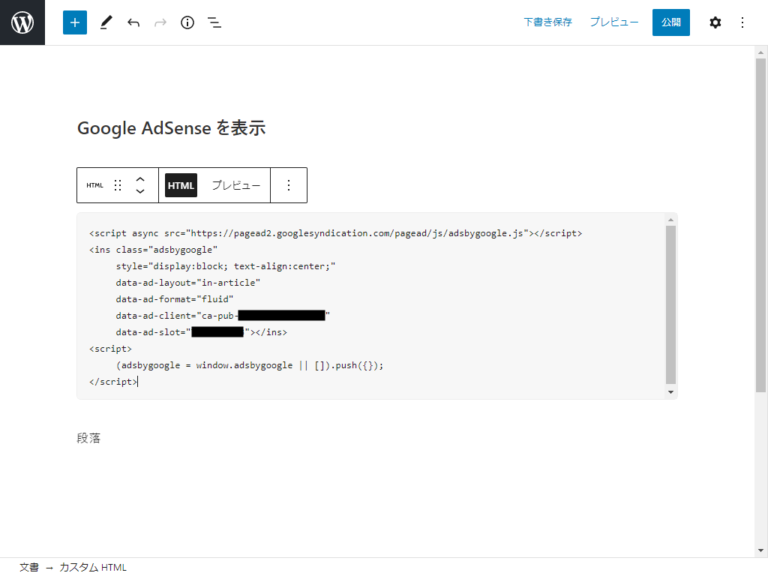
Task: Open block options three-dot menu
Action: pyautogui.click(x=289, y=185)
